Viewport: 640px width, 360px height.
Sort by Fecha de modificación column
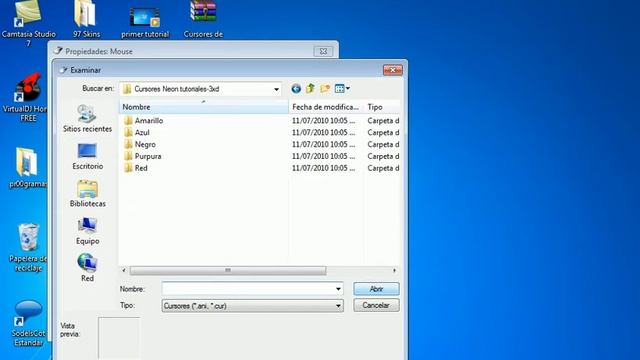click(x=326, y=107)
